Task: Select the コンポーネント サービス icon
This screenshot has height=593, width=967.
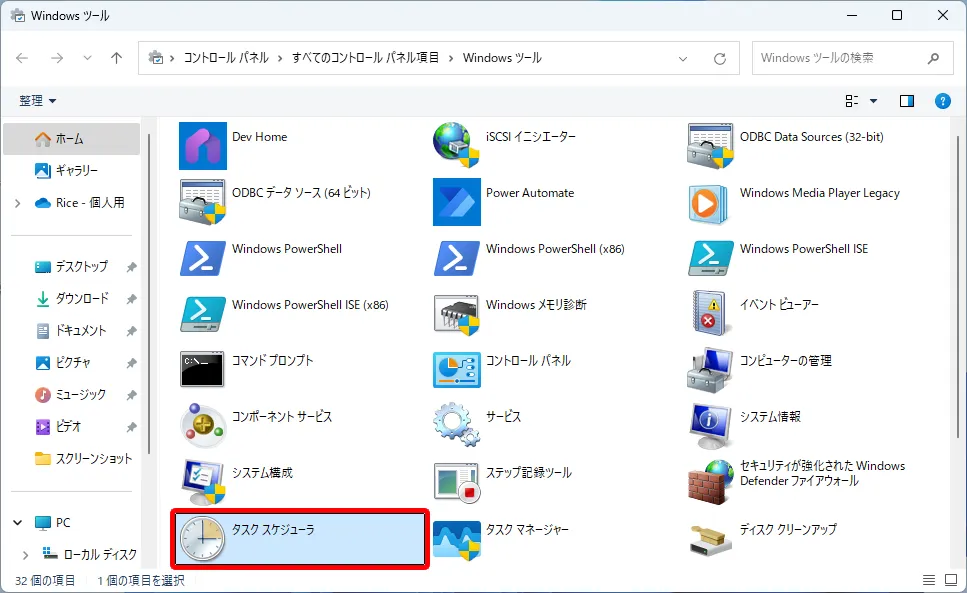Action: tap(203, 425)
